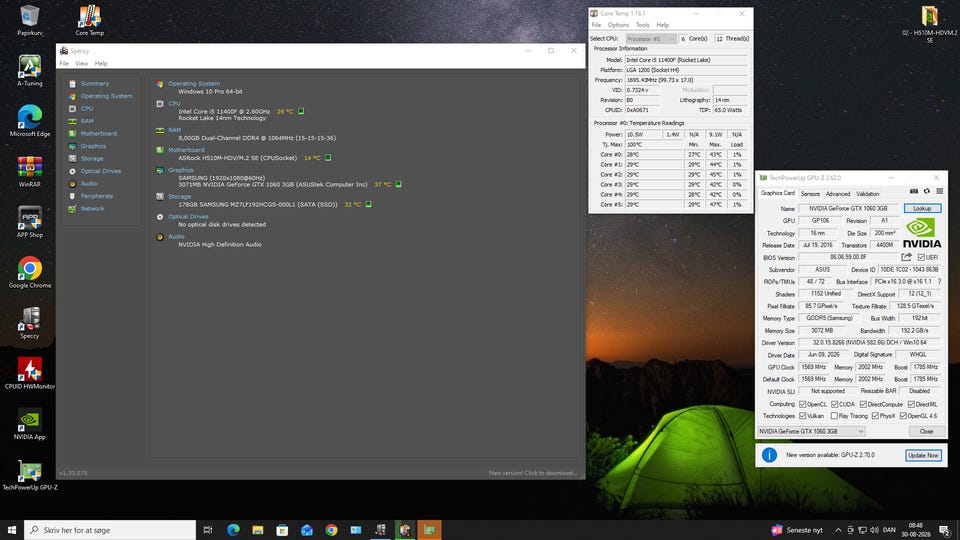Image resolution: width=960 pixels, height=540 pixels.
Task: Switch to the Sensors tab in GPU-Z
Action: point(810,193)
